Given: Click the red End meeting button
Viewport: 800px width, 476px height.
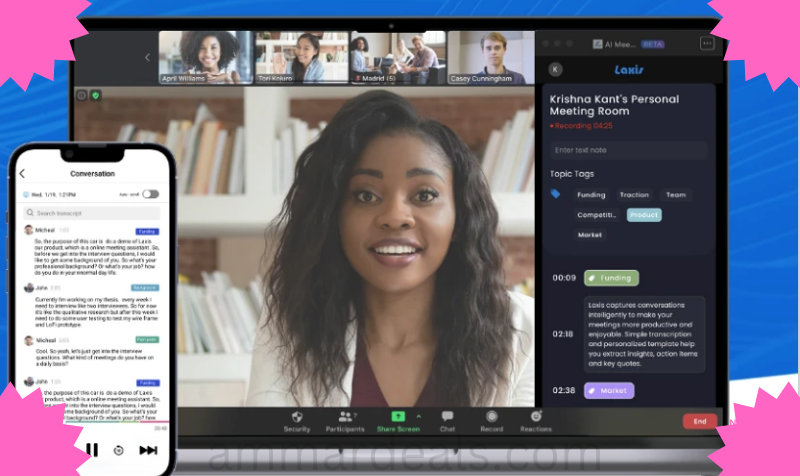Looking at the screenshot, I should coord(700,421).
